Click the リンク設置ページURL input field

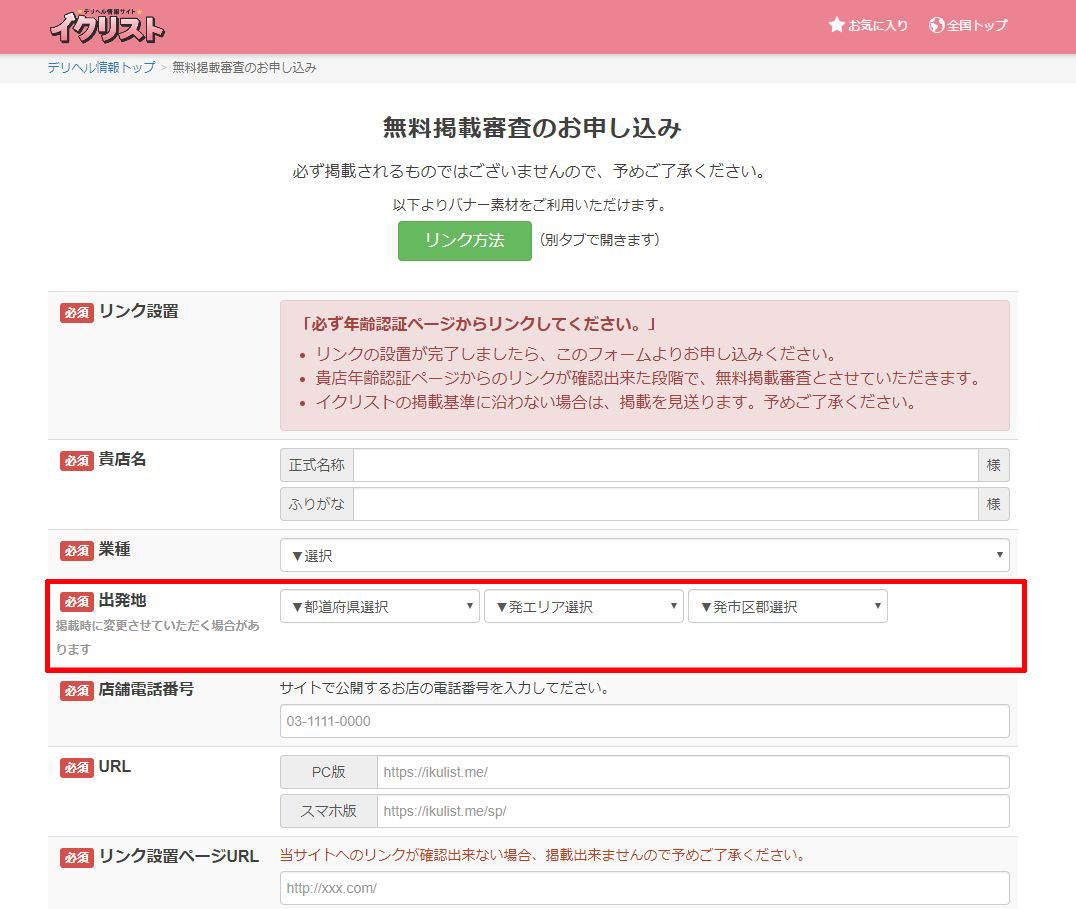pos(644,888)
